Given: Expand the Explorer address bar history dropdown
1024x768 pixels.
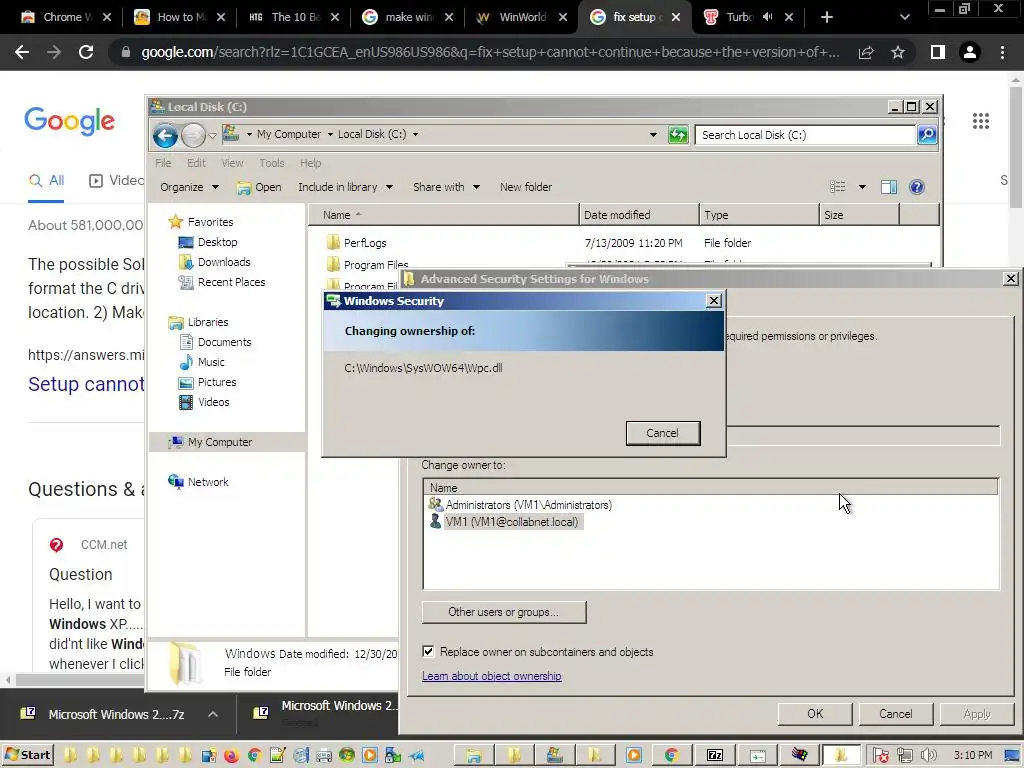Looking at the screenshot, I should click(653, 135).
